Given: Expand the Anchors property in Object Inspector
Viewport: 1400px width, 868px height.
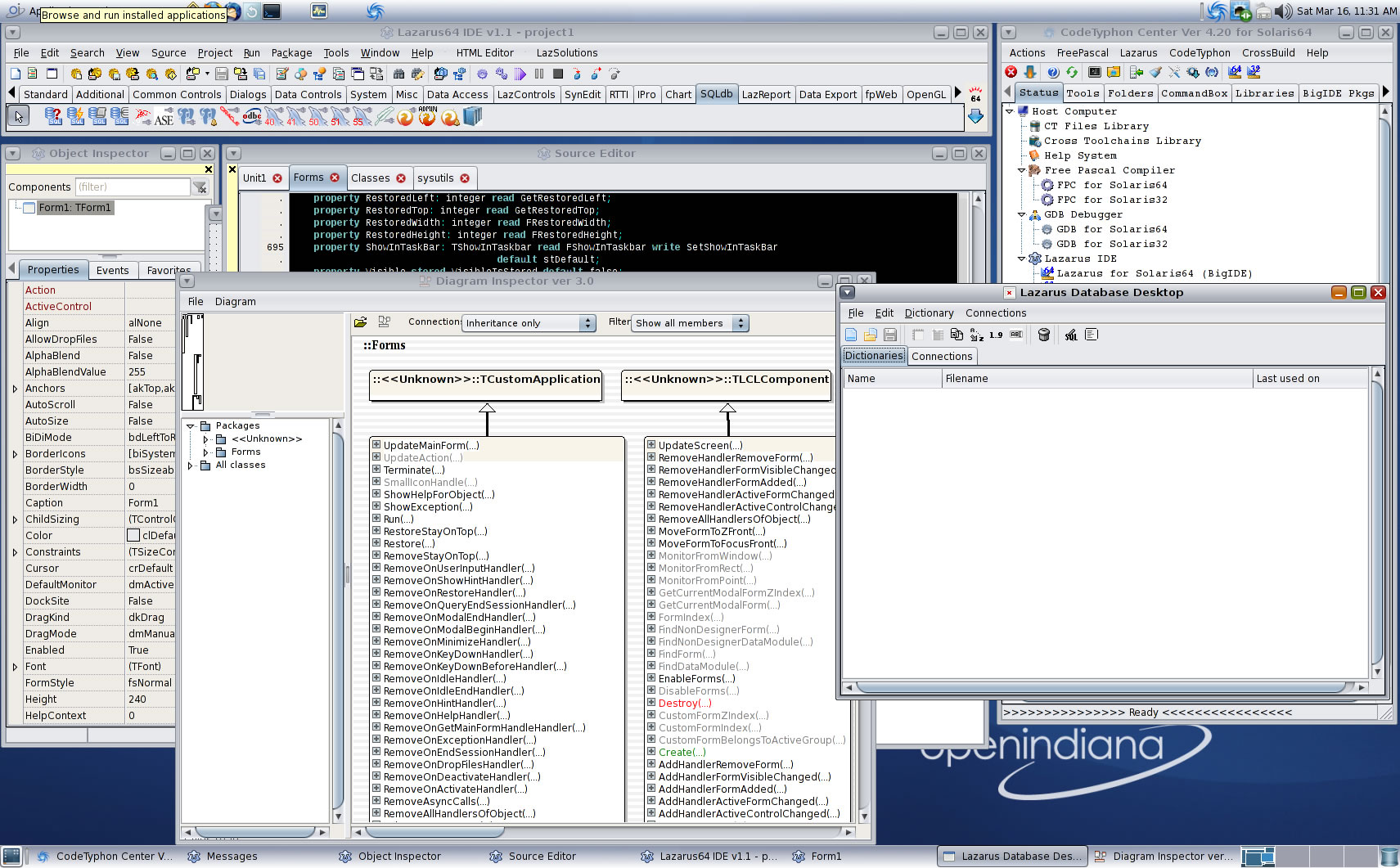Looking at the screenshot, I should 15,389.
